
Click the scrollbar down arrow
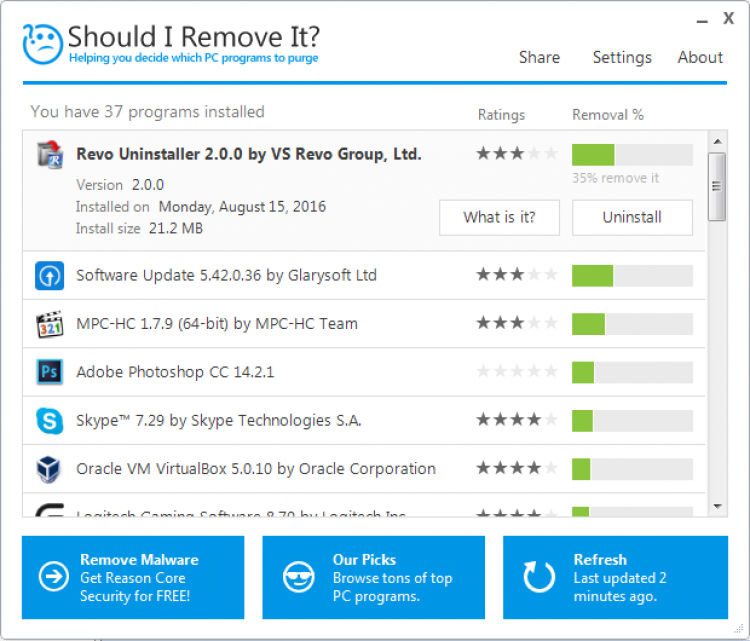pos(717,506)
